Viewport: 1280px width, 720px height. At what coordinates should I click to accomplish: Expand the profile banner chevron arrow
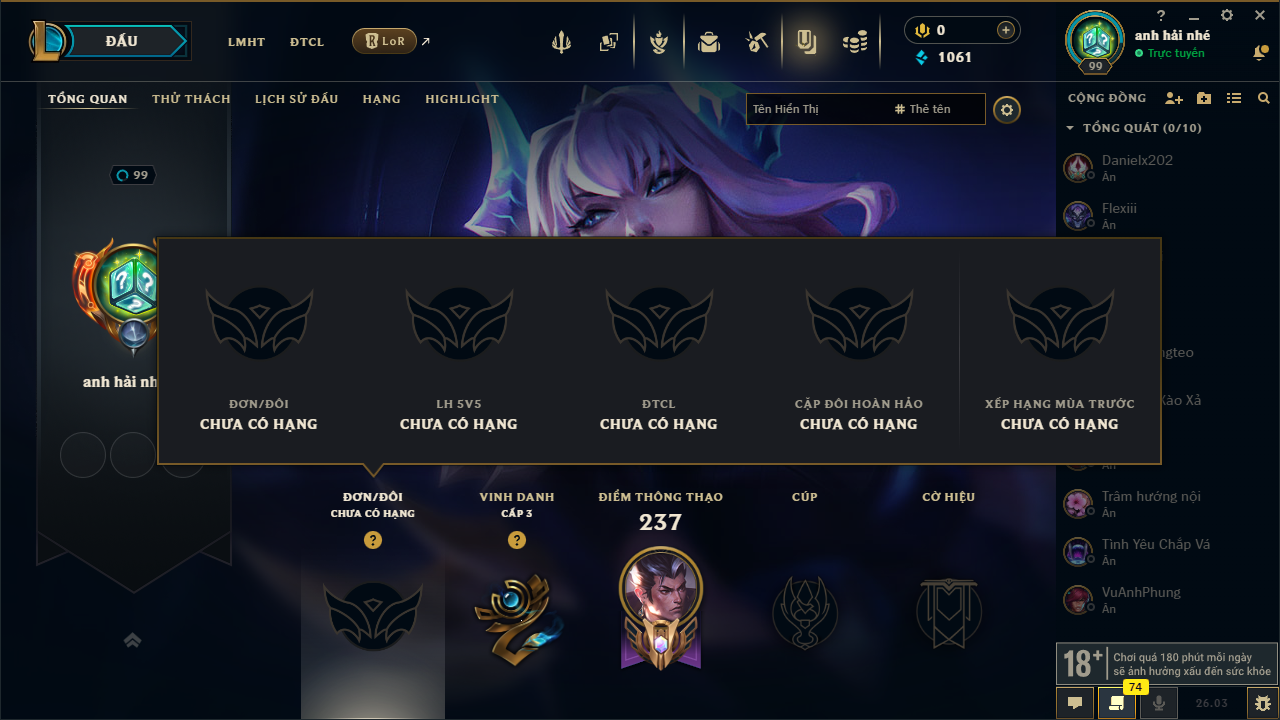point(132,640)
